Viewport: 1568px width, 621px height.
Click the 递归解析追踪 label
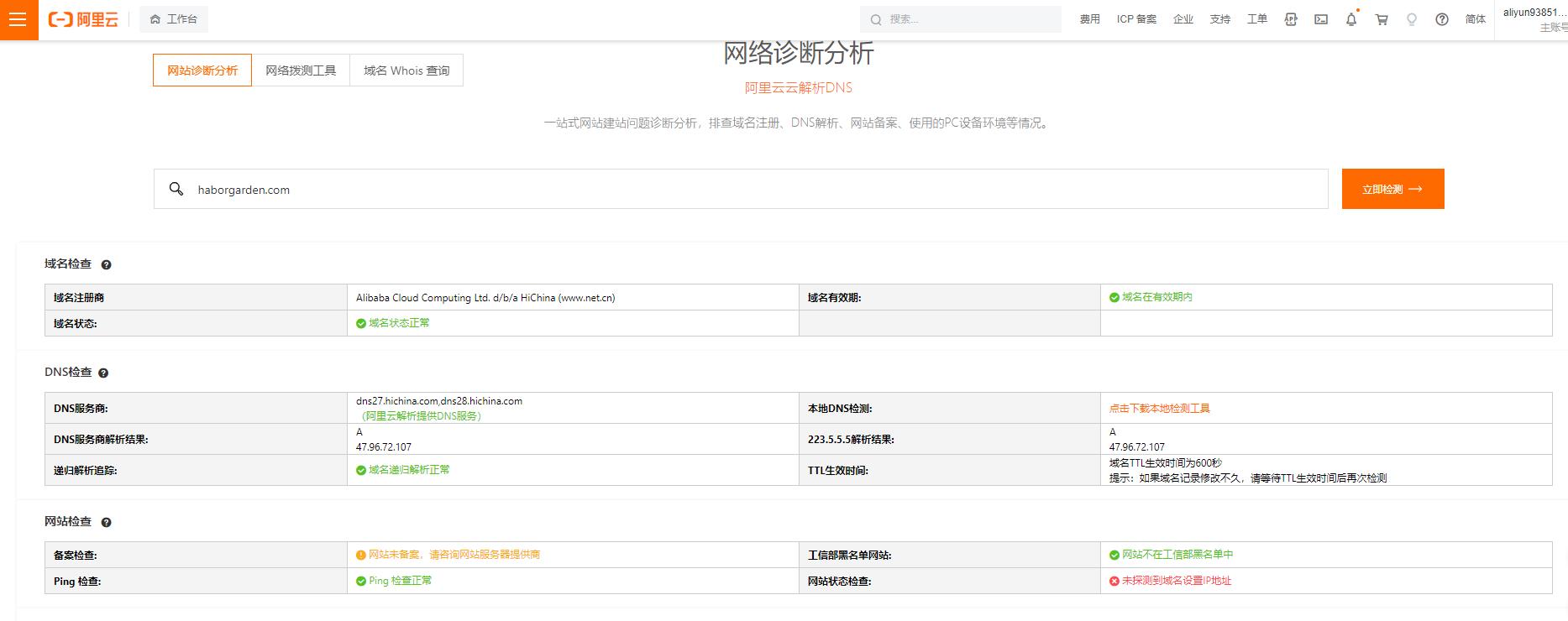[86, 471]
